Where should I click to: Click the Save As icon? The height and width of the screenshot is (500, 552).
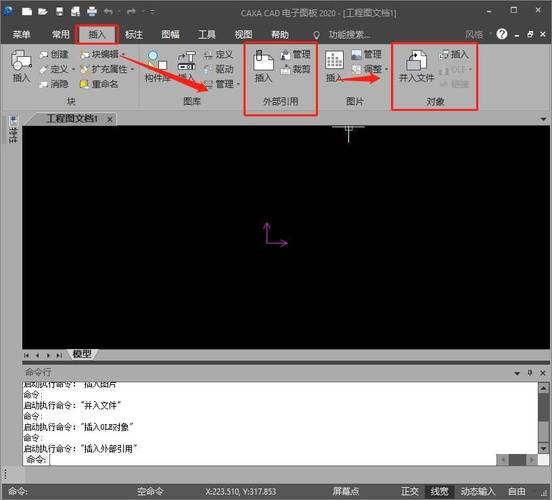75,12
